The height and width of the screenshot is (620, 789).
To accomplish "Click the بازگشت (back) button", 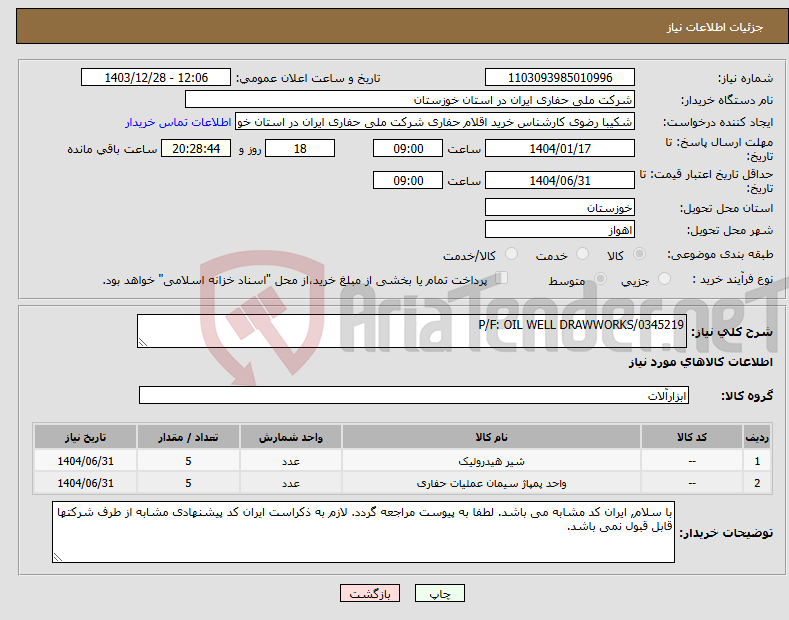I will (370, 593).
